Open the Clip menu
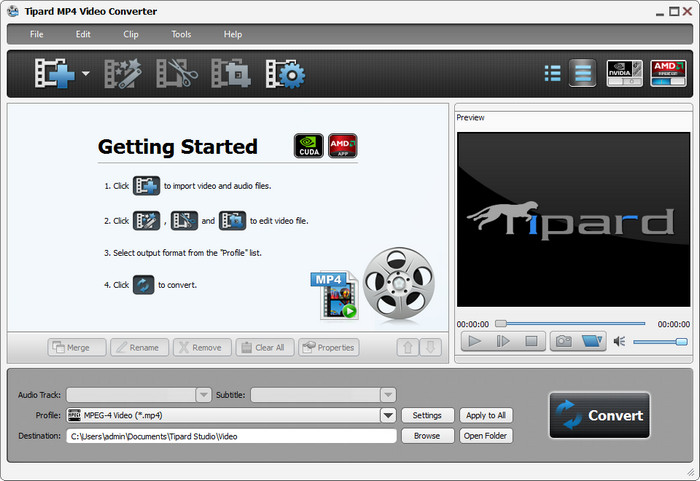Image resolution: width=700 pixels, height=481 pixels. click(x=131, y=34)
